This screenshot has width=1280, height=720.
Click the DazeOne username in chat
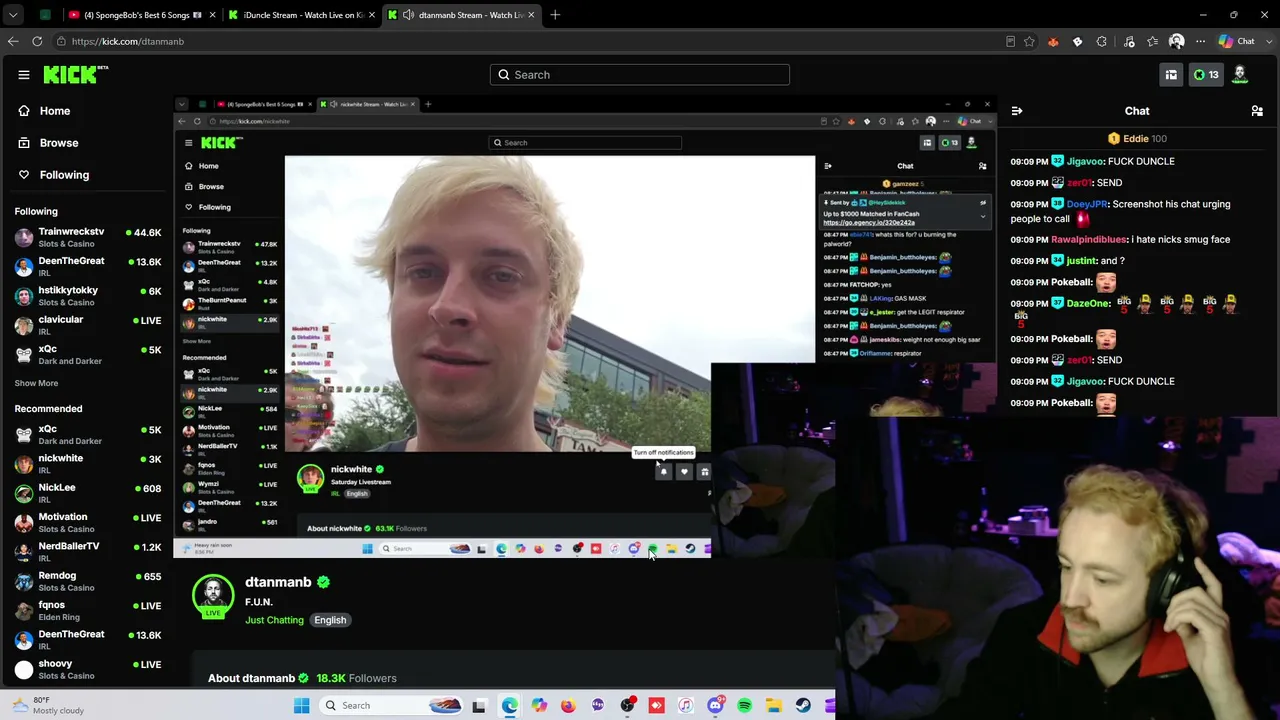pyautogui.click(x=1088, y=303)
